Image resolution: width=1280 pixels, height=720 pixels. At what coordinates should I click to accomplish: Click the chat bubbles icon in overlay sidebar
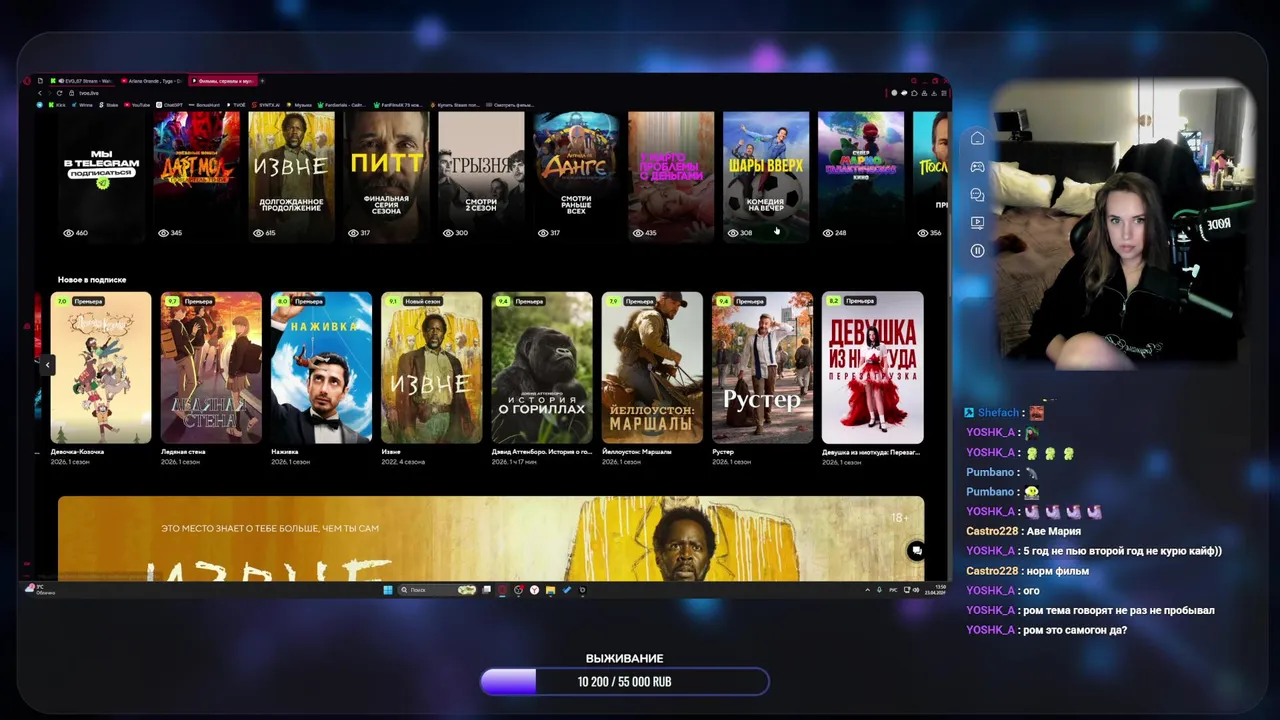pyautogui.click(x=978, y=195)
